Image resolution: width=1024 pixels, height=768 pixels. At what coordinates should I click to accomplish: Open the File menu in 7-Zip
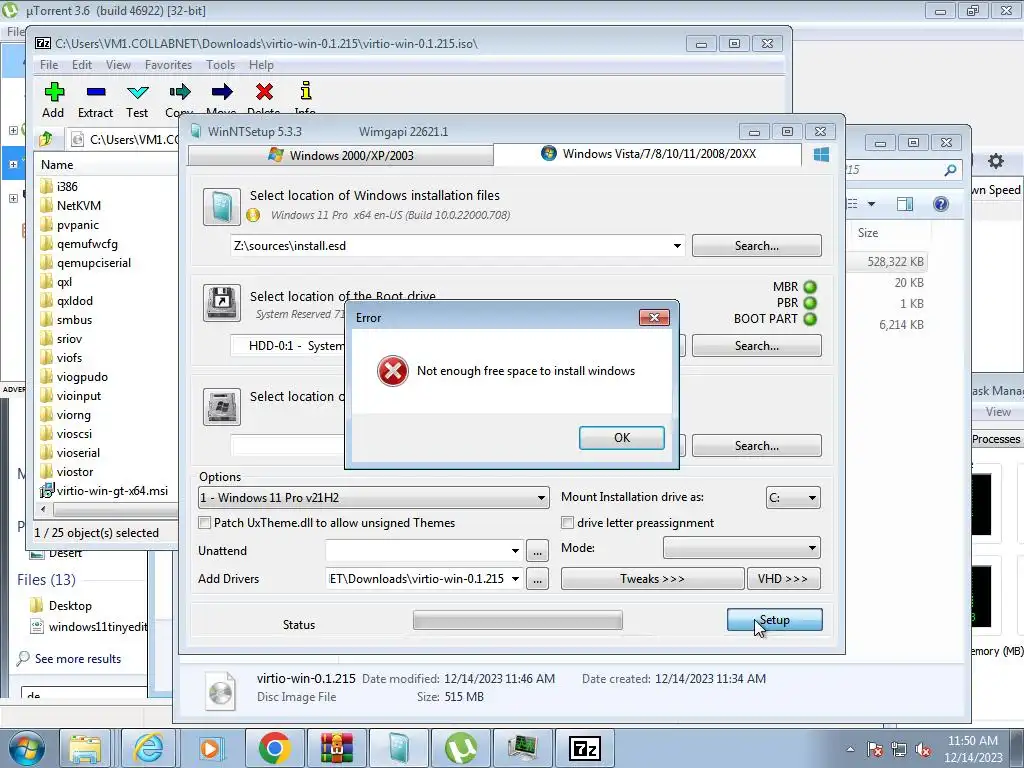(x=49, y=65)
